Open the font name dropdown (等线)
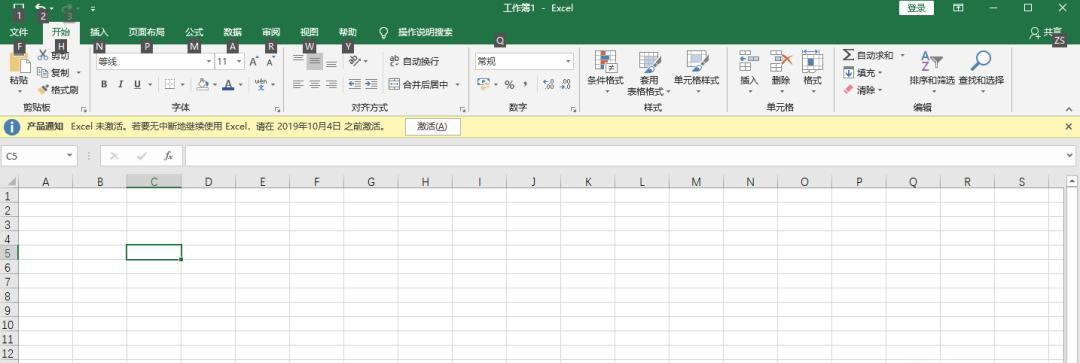Viewport: 1080px width, 363px height. 209,61
